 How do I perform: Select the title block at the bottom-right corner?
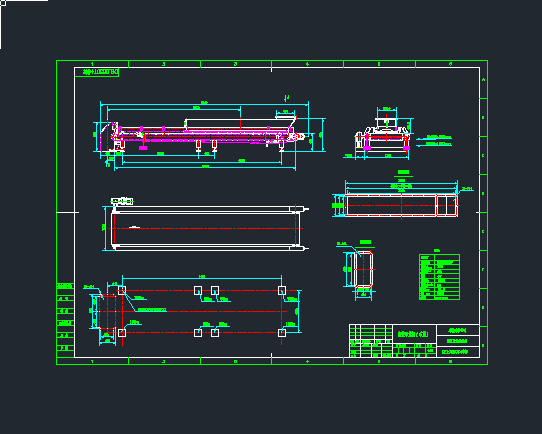coord(414,341)
